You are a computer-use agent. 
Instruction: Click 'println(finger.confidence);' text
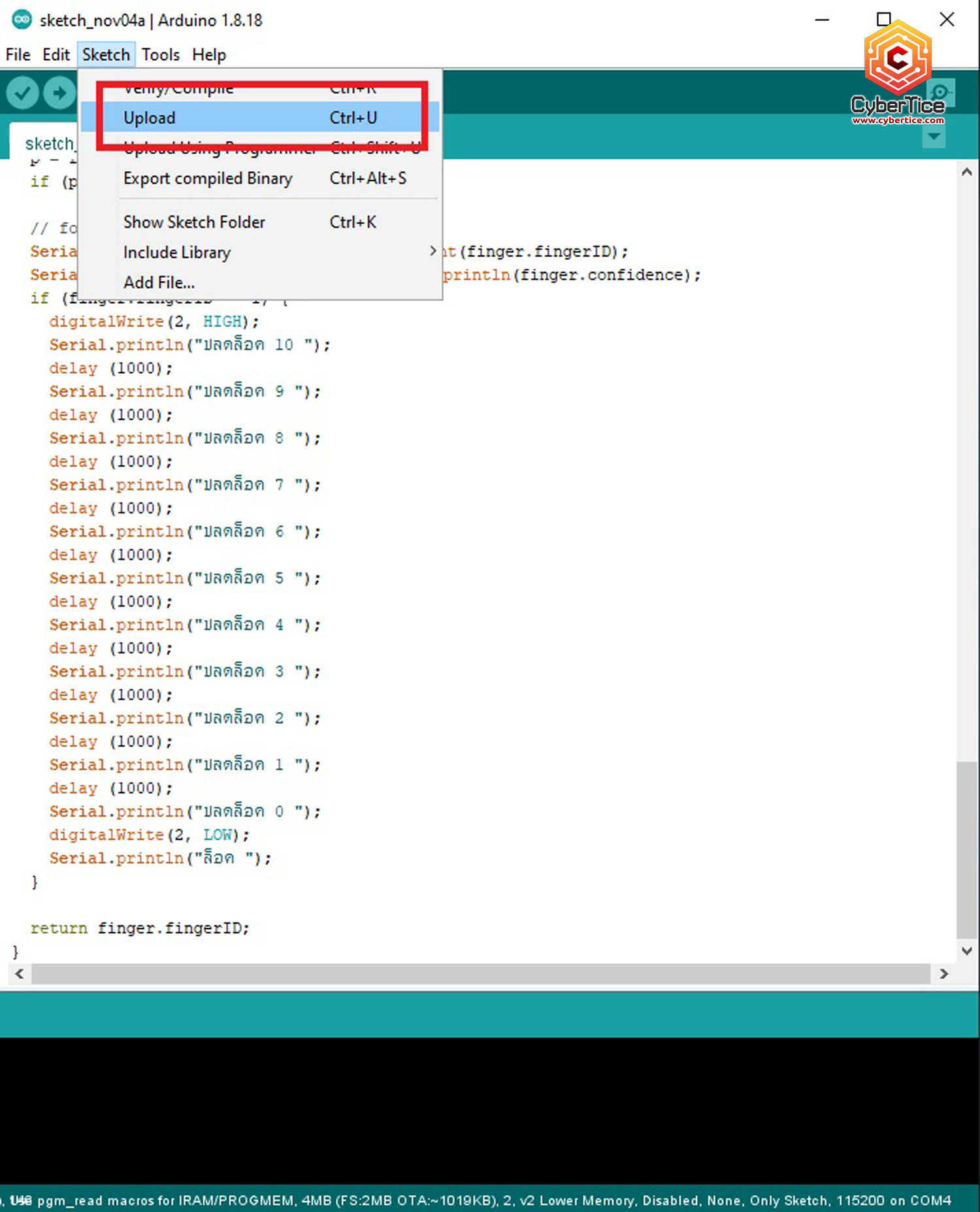coord(572,275)
